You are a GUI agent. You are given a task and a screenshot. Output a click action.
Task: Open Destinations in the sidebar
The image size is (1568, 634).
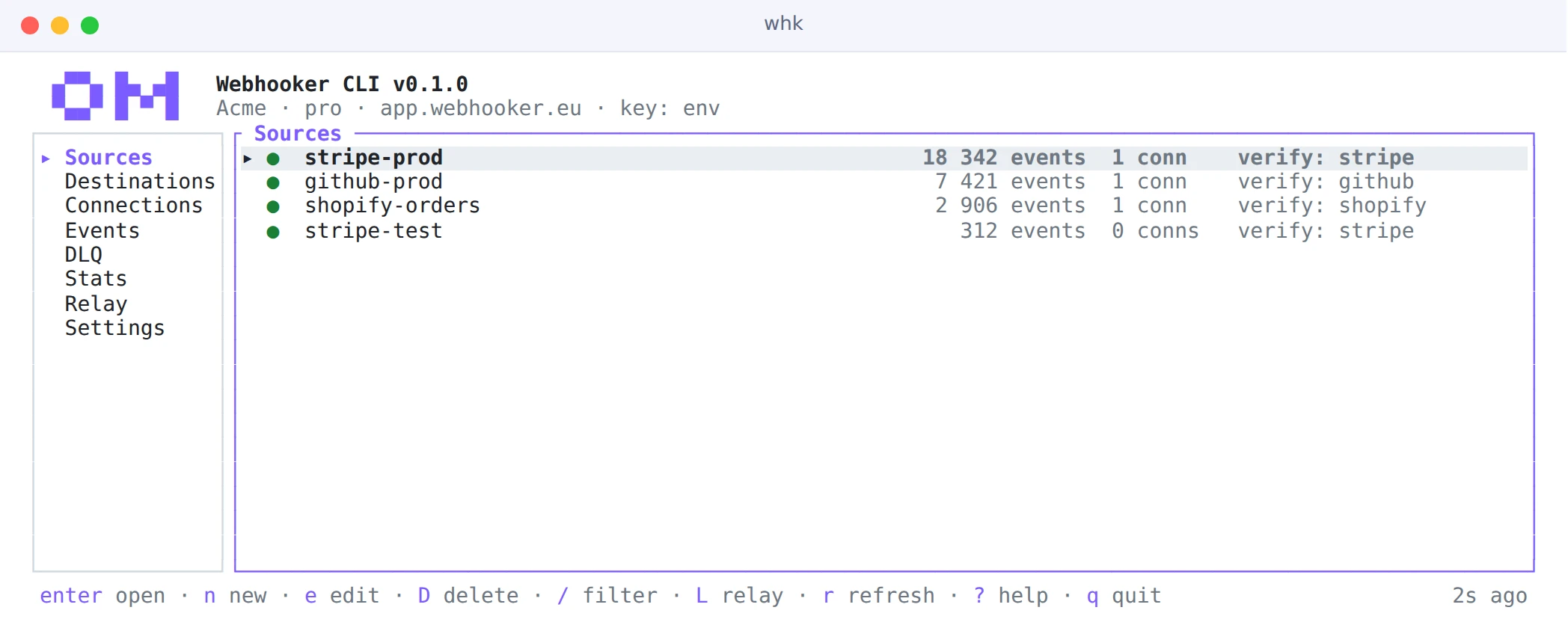pos(140,182)
